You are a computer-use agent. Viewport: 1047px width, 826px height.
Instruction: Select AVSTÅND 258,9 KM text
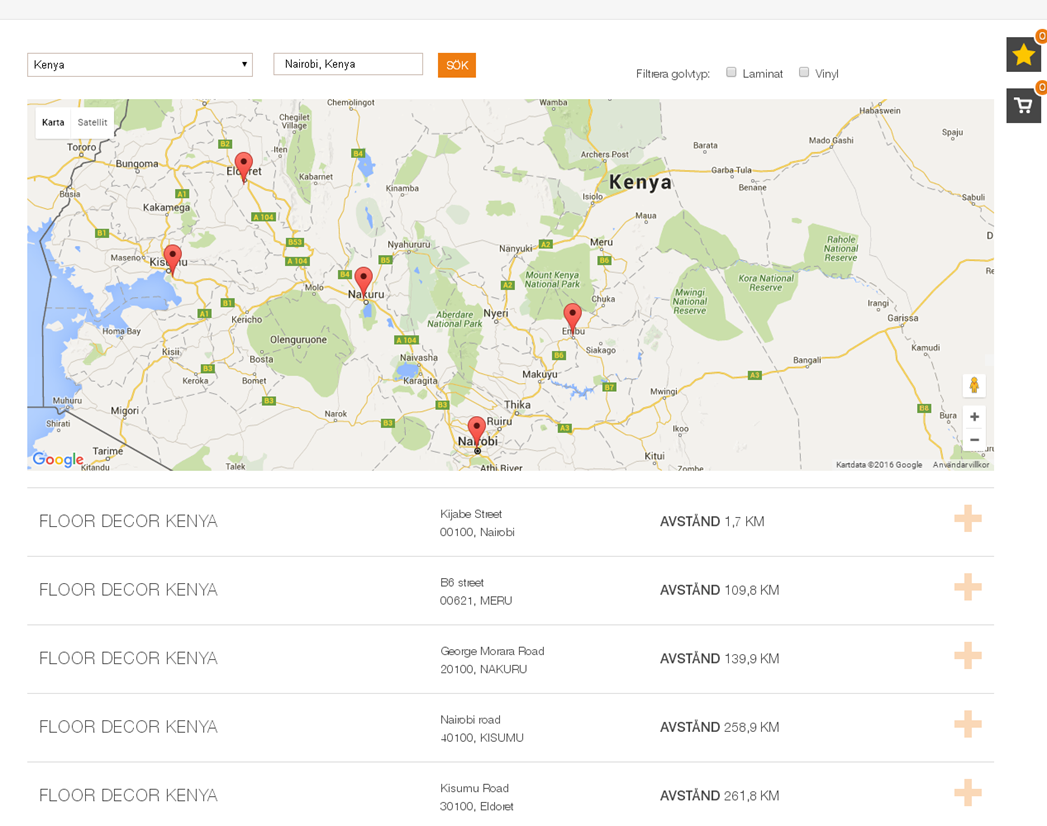pos(719,727)
